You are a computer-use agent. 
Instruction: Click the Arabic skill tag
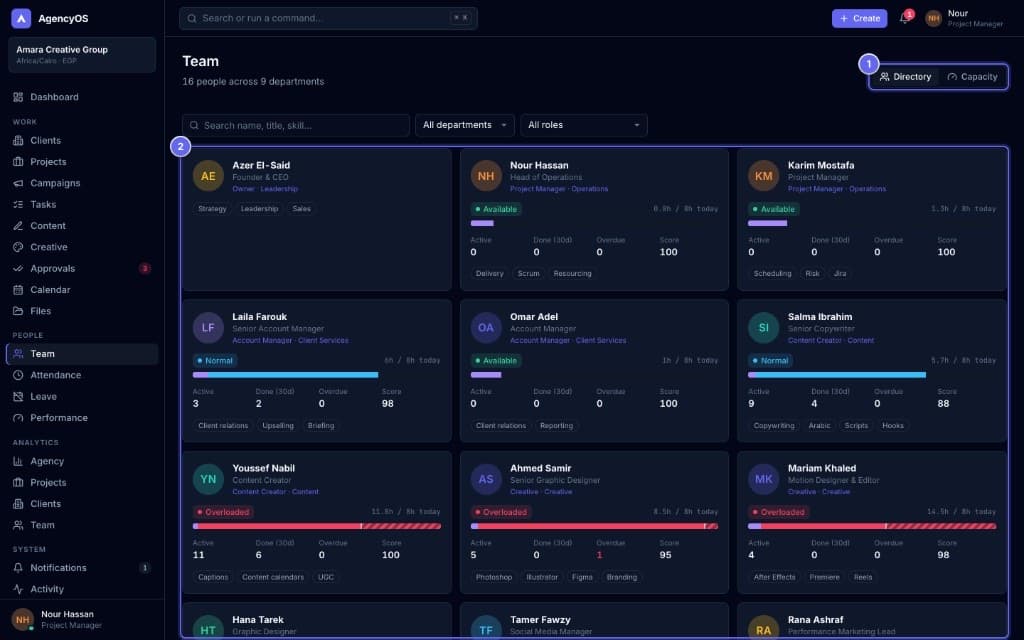(820, 426)
